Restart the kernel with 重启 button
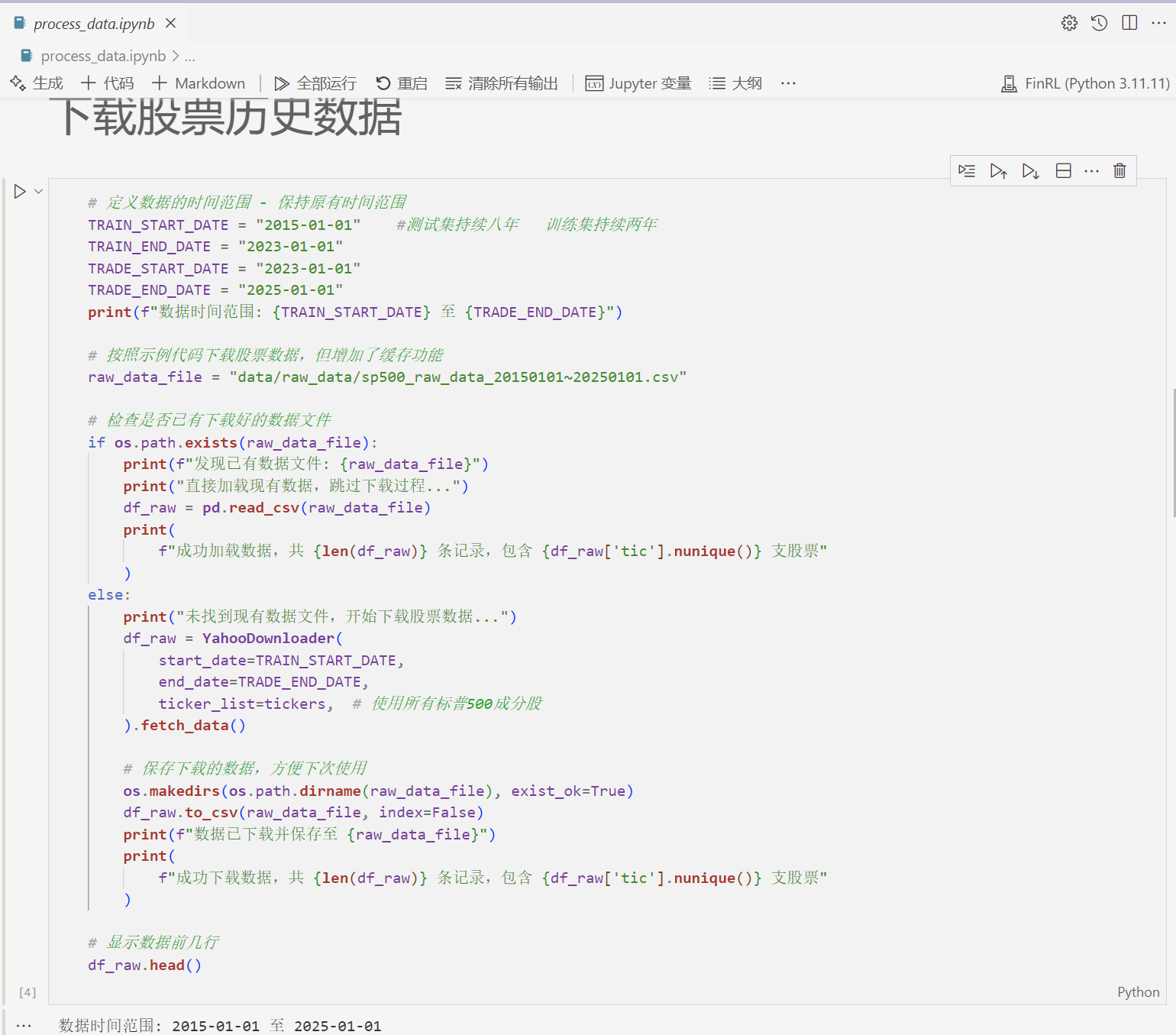Image resolution: width=1176 pixels, height=1035 pixels. click(x=402, y=83)
